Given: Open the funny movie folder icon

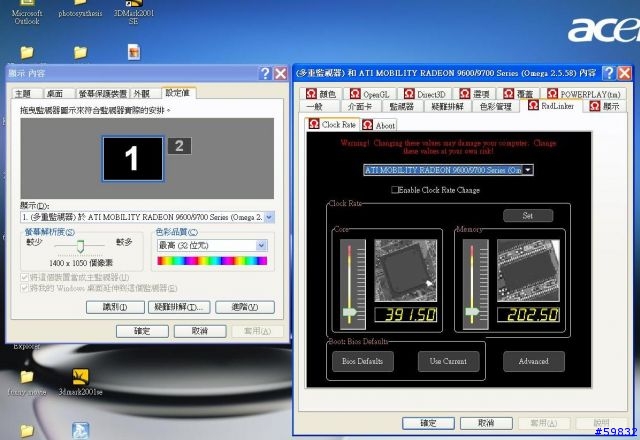Looking at the screenshot, I should [x=27, y=383].
